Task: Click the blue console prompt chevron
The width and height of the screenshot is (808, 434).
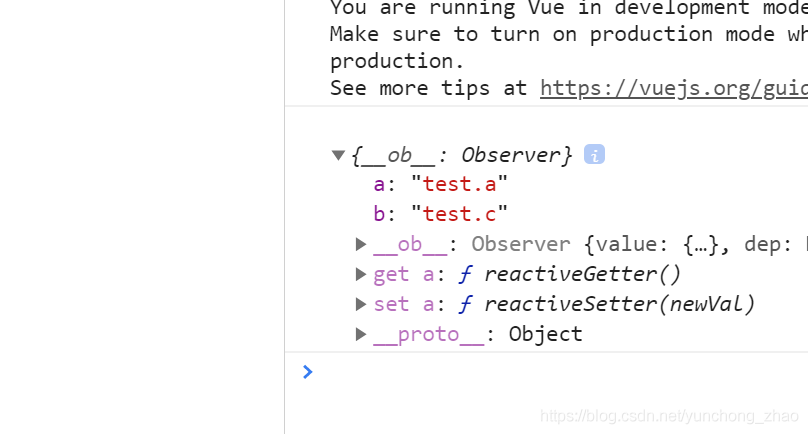Action: point(308,372)
